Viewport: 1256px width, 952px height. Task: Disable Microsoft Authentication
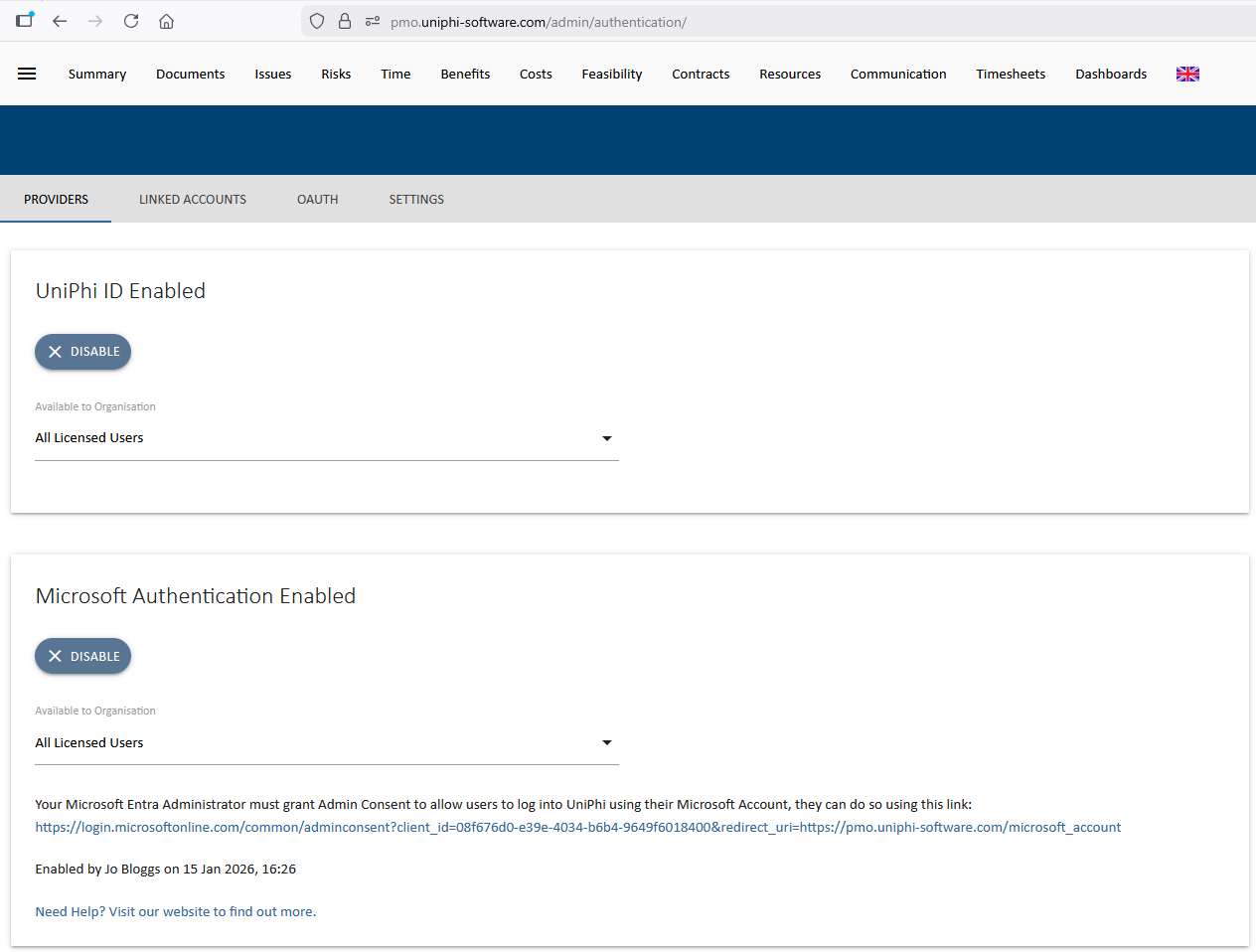pyautogui.click(x=82, y=656)
